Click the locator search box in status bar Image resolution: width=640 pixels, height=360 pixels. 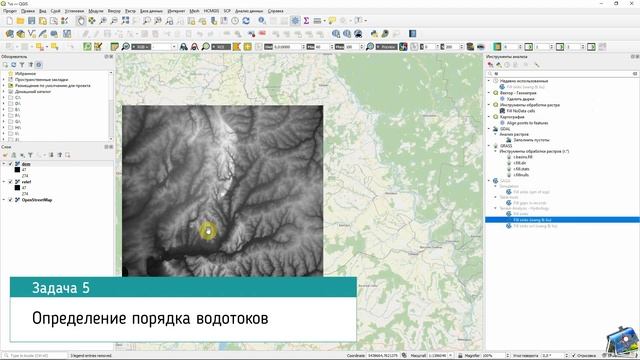[35, 356]
